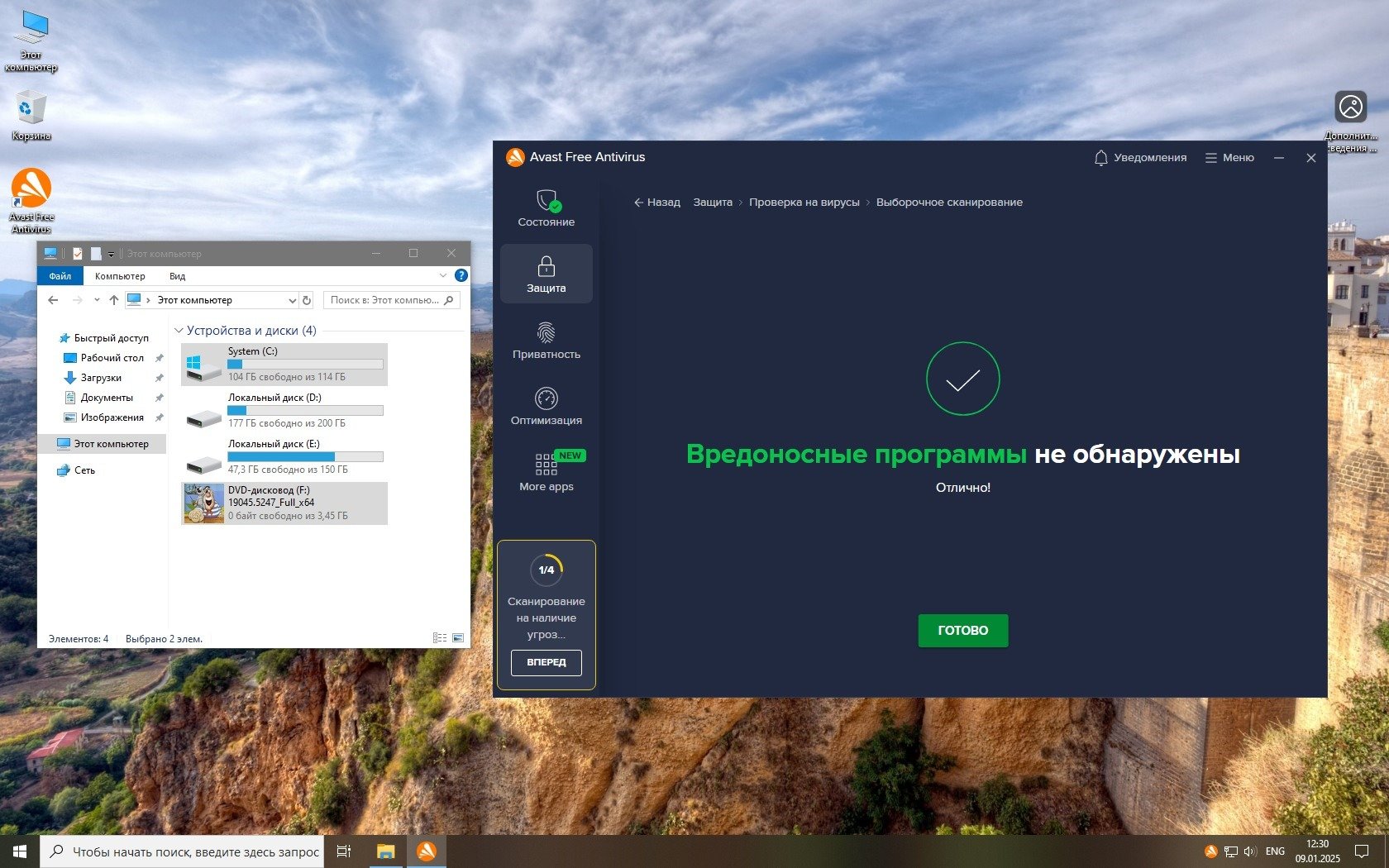This screenshot has width=1389, height=868.
Task: Click the Explorer search field
Action: pos(384,300)
